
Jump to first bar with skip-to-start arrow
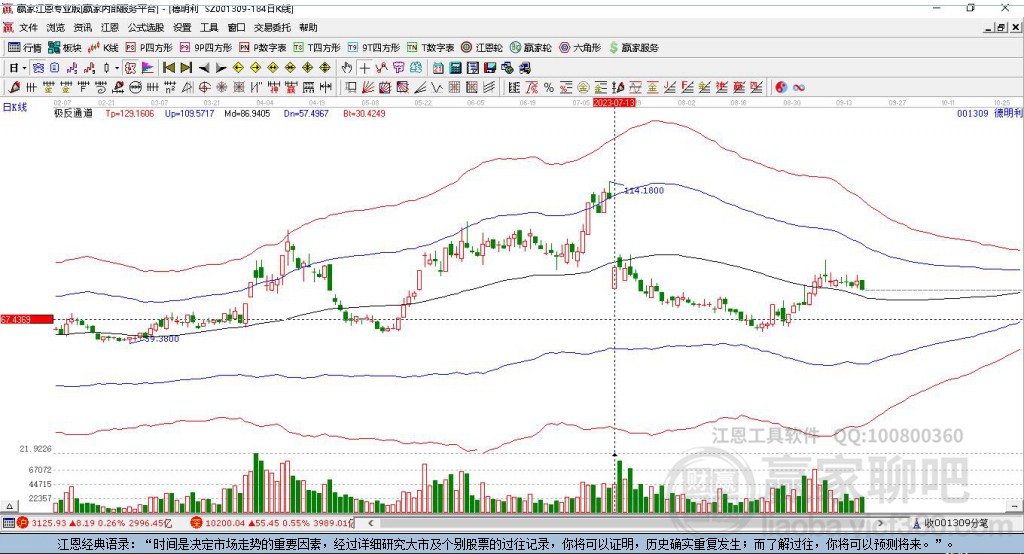coord(168,68)
